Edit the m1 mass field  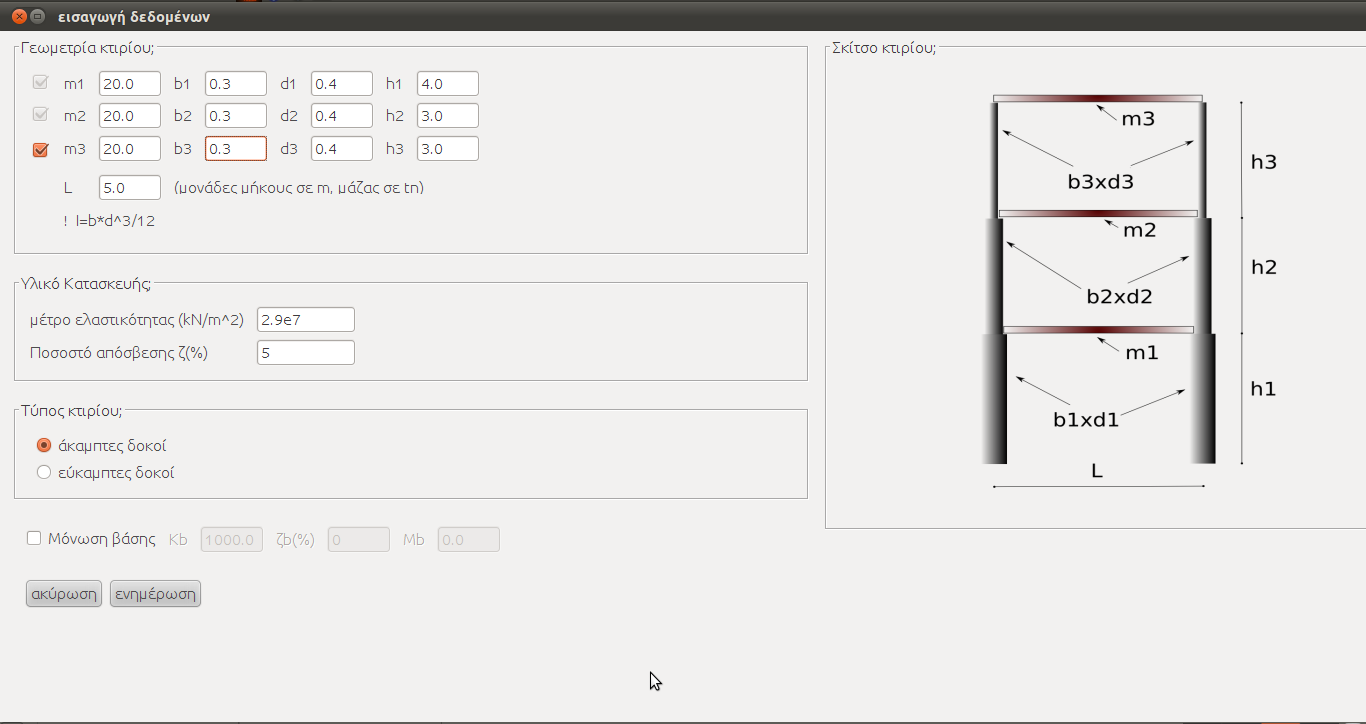click(130, 84)
